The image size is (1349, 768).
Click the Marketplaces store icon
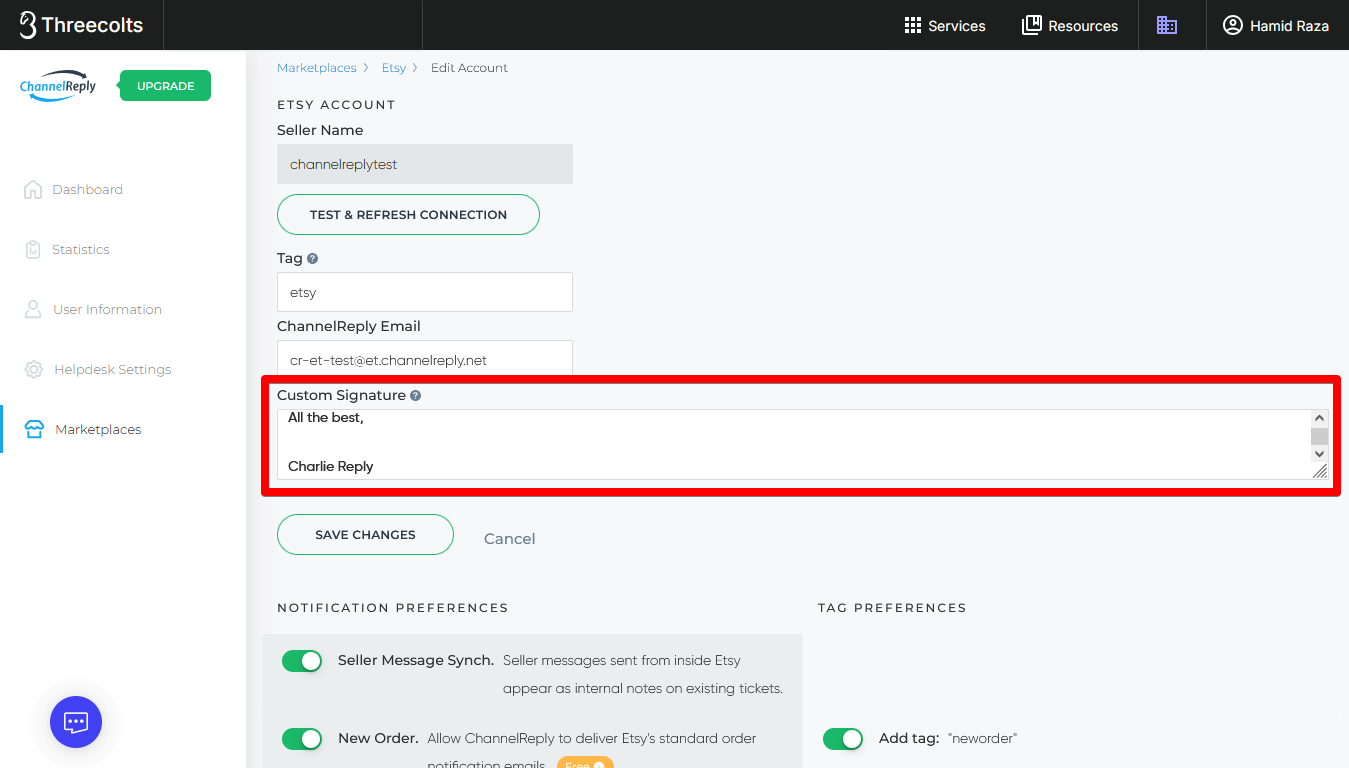(x=35, y=430)
